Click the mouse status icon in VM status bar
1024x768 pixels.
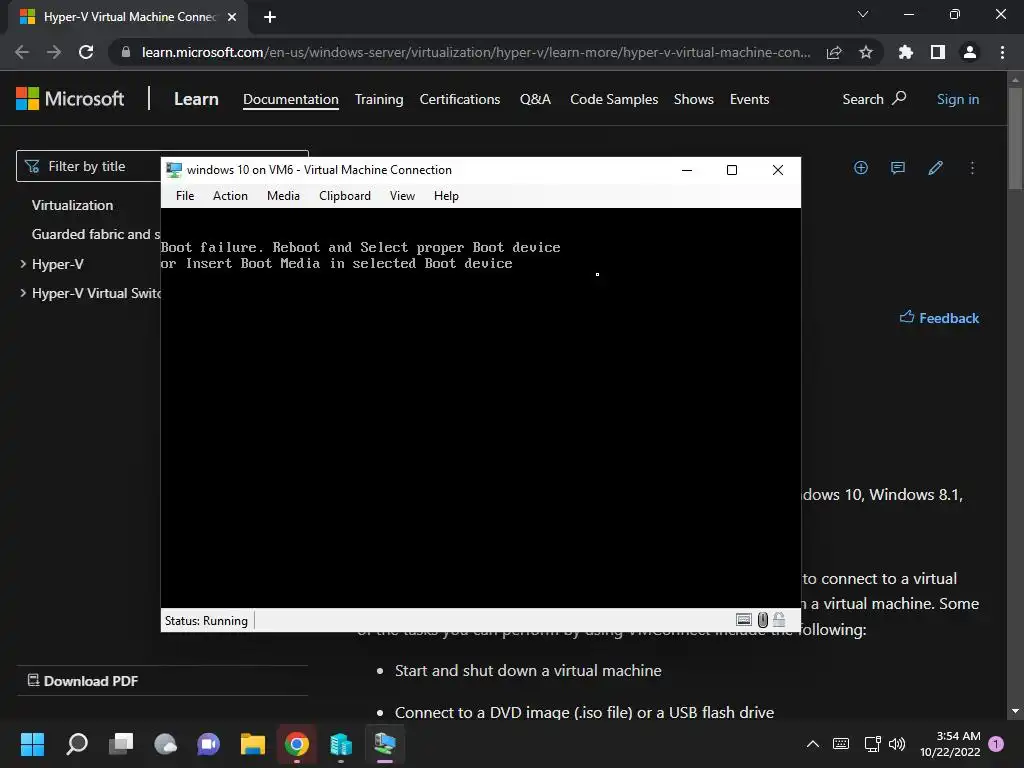coord(762,620)
